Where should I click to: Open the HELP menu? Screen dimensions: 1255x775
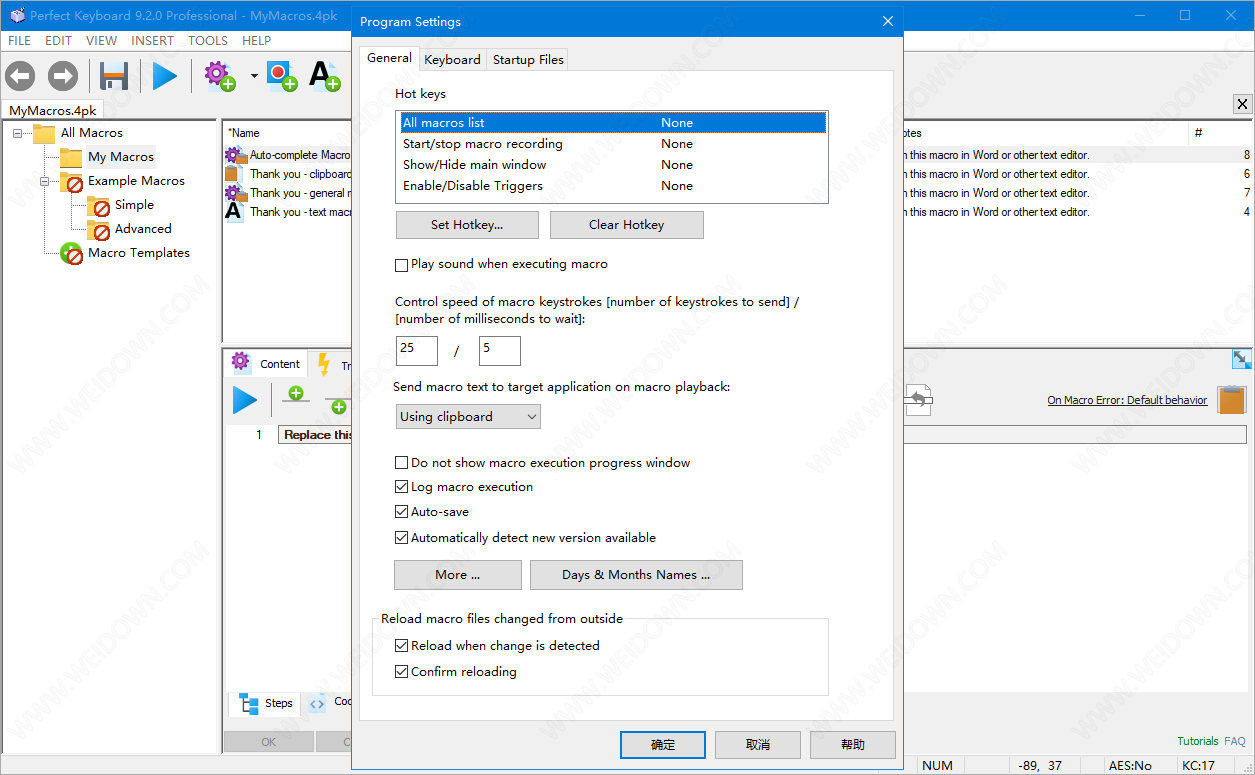[x=256, y=41]
